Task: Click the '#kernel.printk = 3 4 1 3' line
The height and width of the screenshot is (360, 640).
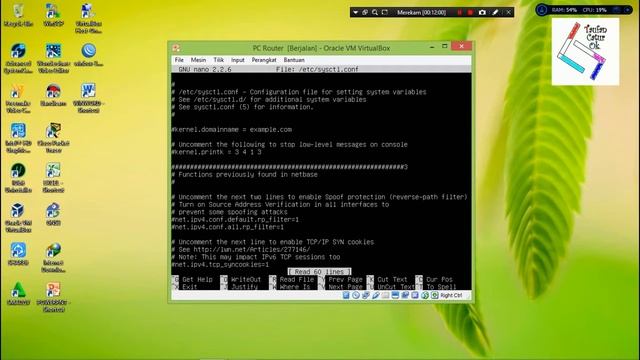Action: click(x=216, y=152)
